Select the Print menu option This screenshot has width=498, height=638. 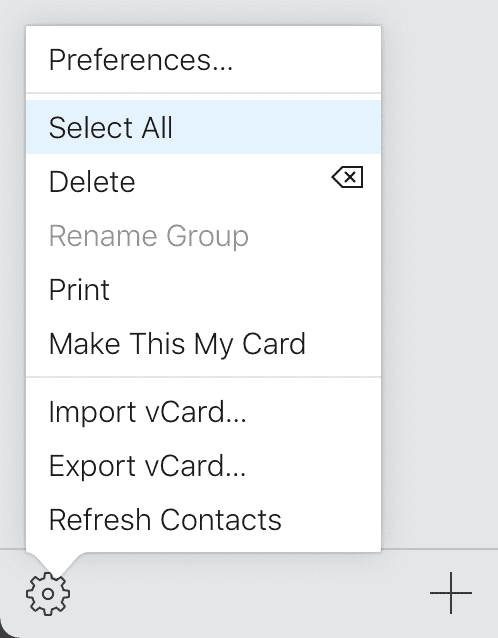point(203,289)
